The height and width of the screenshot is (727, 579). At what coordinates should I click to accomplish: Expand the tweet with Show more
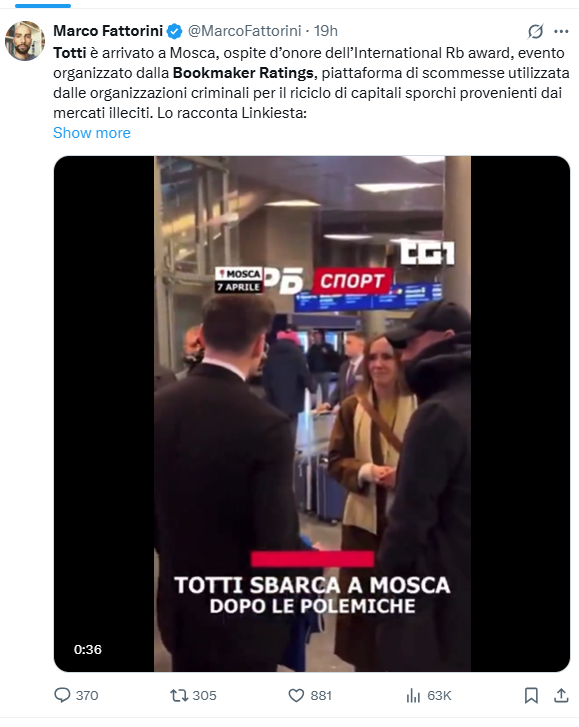92,133
